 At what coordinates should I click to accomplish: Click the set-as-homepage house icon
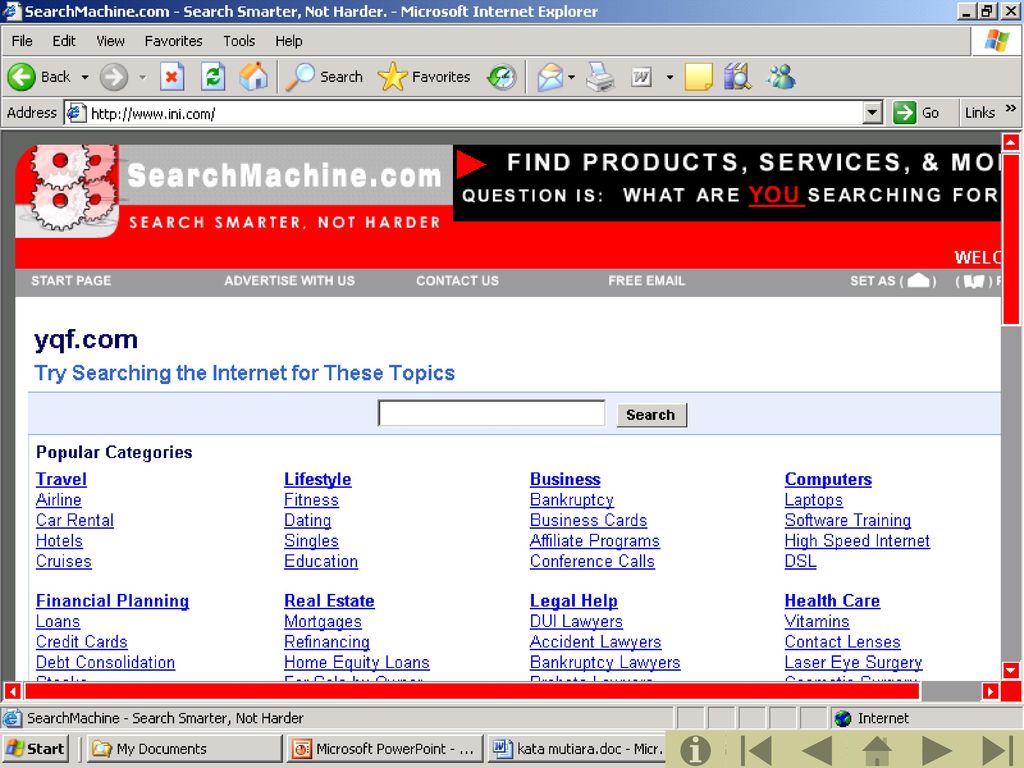918,281
